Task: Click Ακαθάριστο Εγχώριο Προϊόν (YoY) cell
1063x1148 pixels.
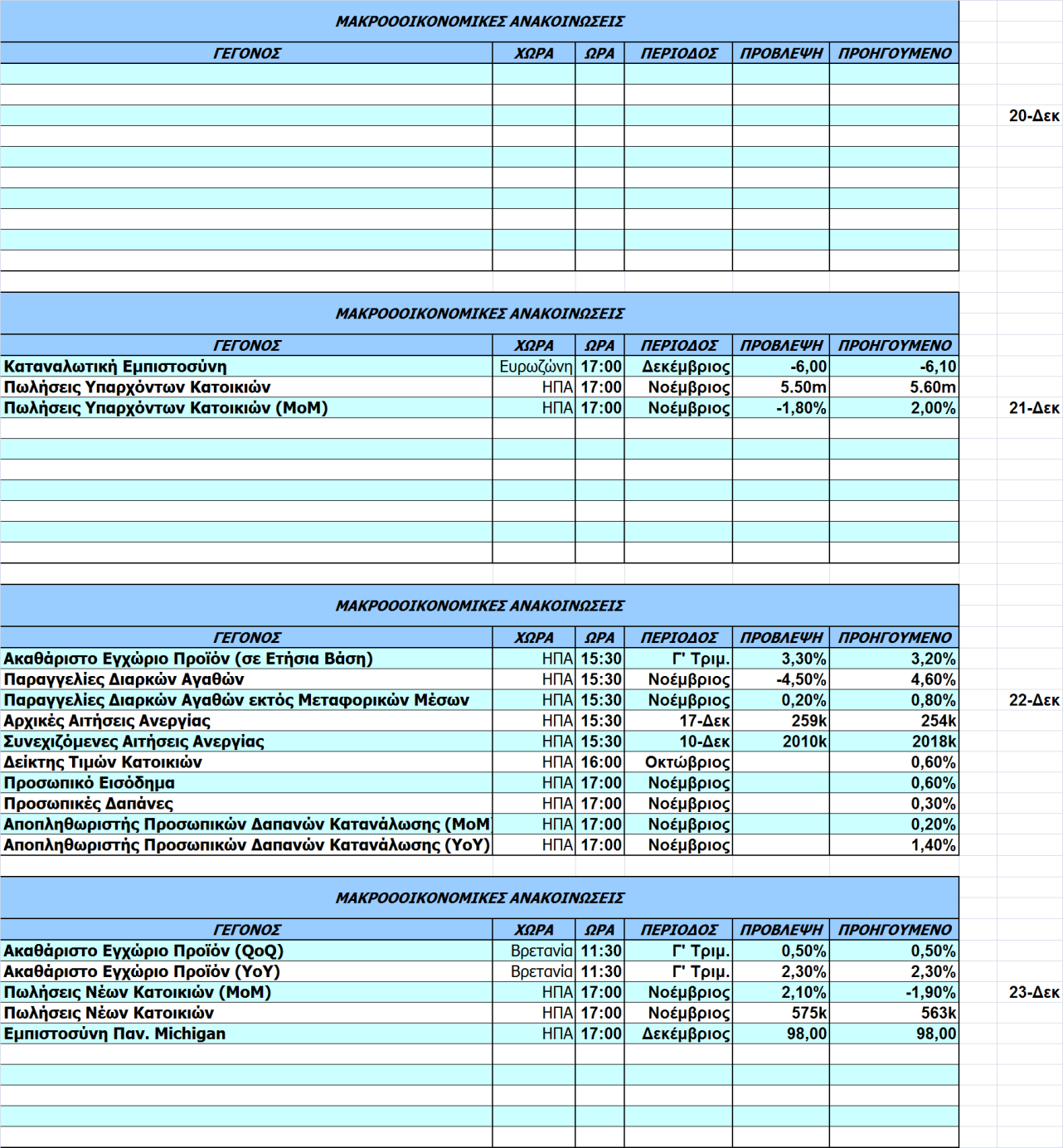Action: point(246,971)
